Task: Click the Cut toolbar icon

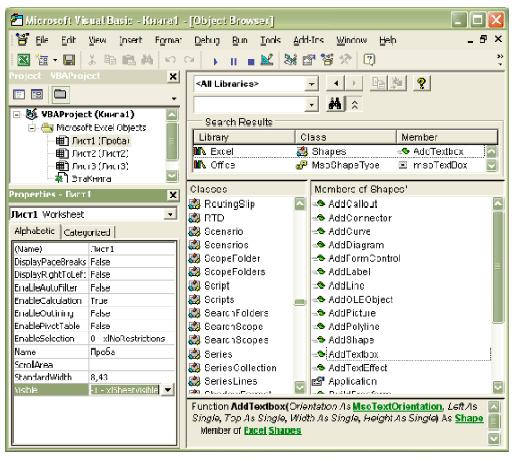Action: 92,60
